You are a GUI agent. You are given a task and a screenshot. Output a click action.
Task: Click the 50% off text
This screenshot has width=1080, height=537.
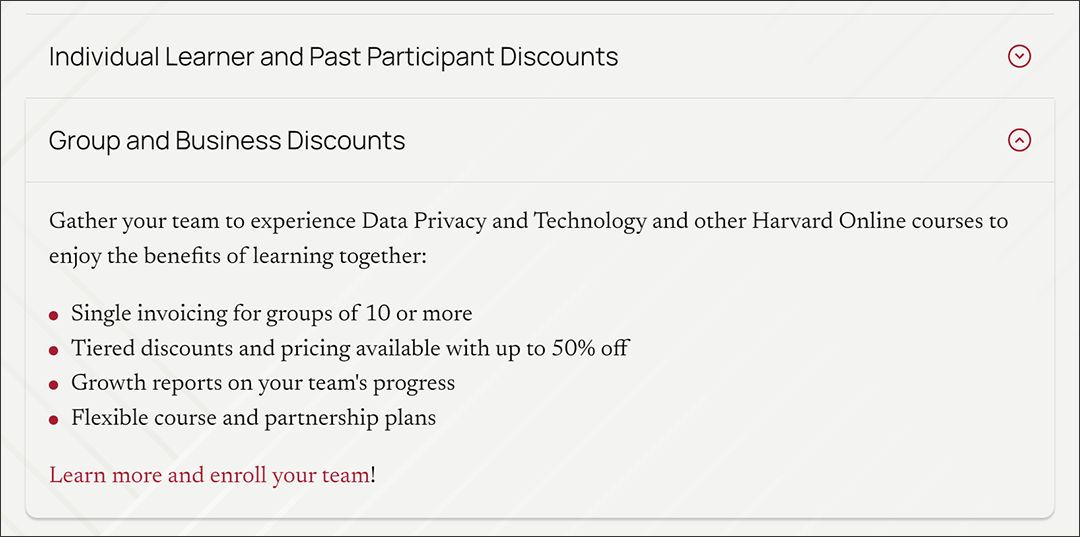click(x=590, y=348)
